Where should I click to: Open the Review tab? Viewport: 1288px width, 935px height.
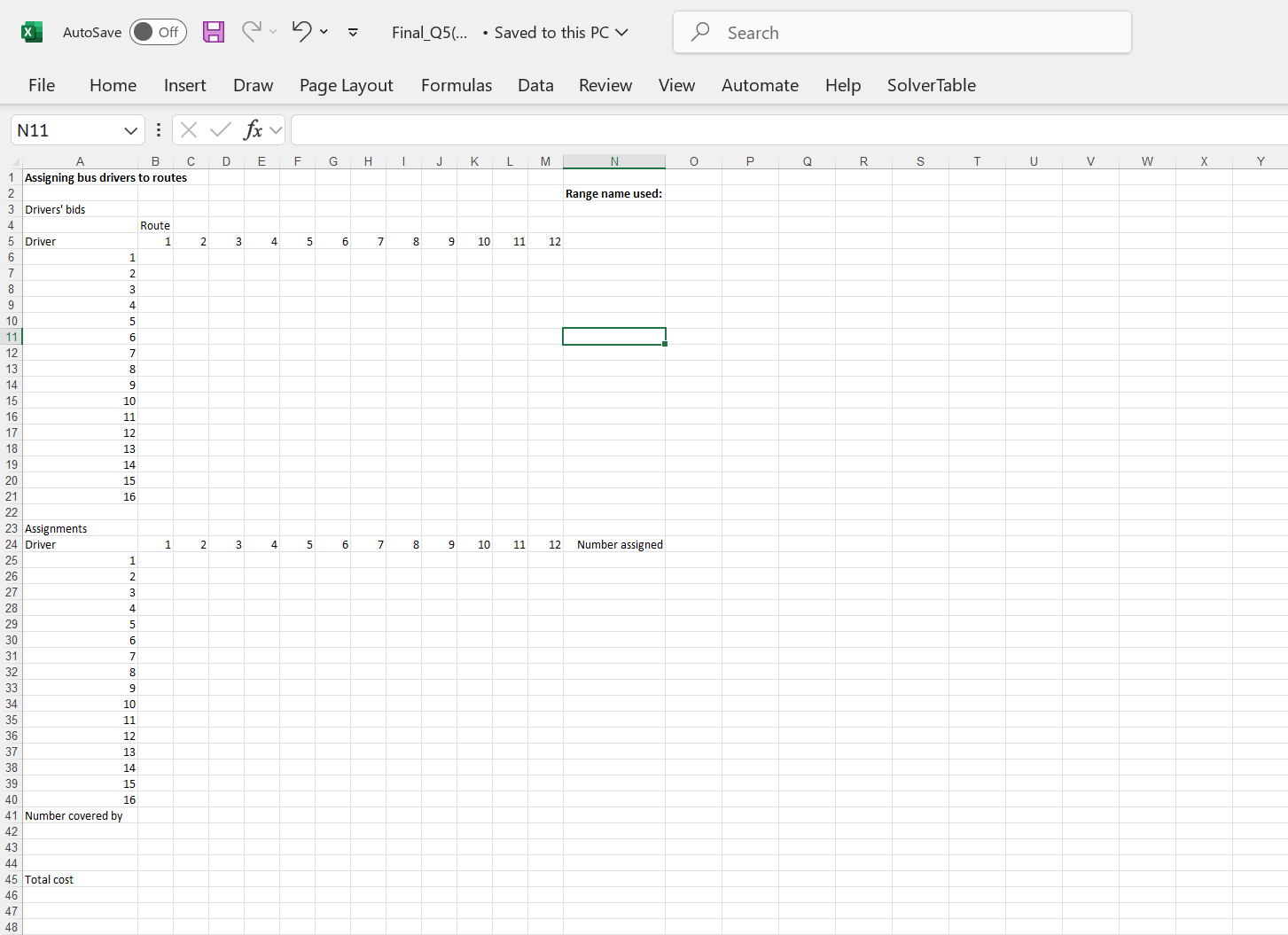(x=605, y=85)
